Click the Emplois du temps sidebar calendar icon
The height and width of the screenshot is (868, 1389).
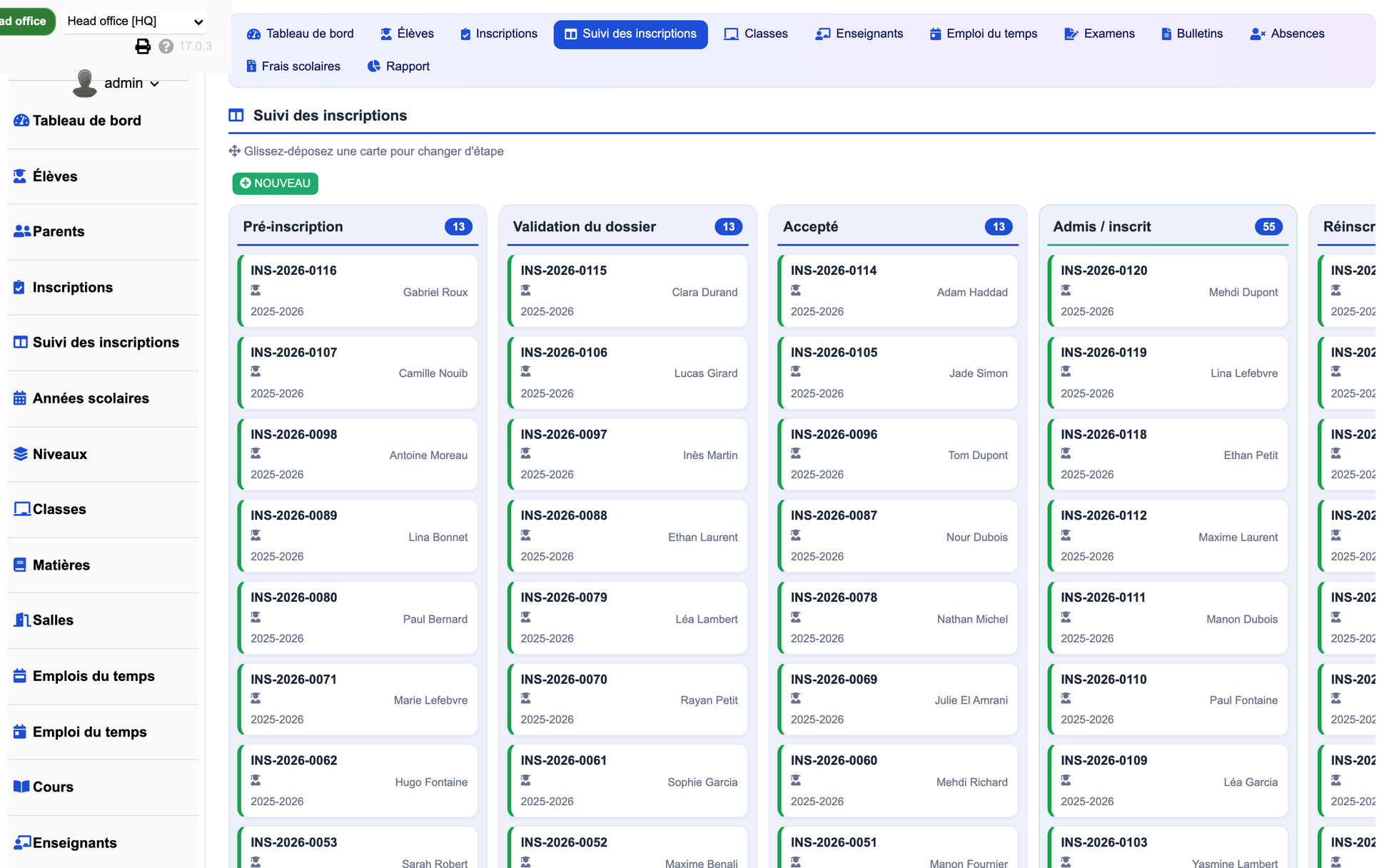tap(20, 675)
